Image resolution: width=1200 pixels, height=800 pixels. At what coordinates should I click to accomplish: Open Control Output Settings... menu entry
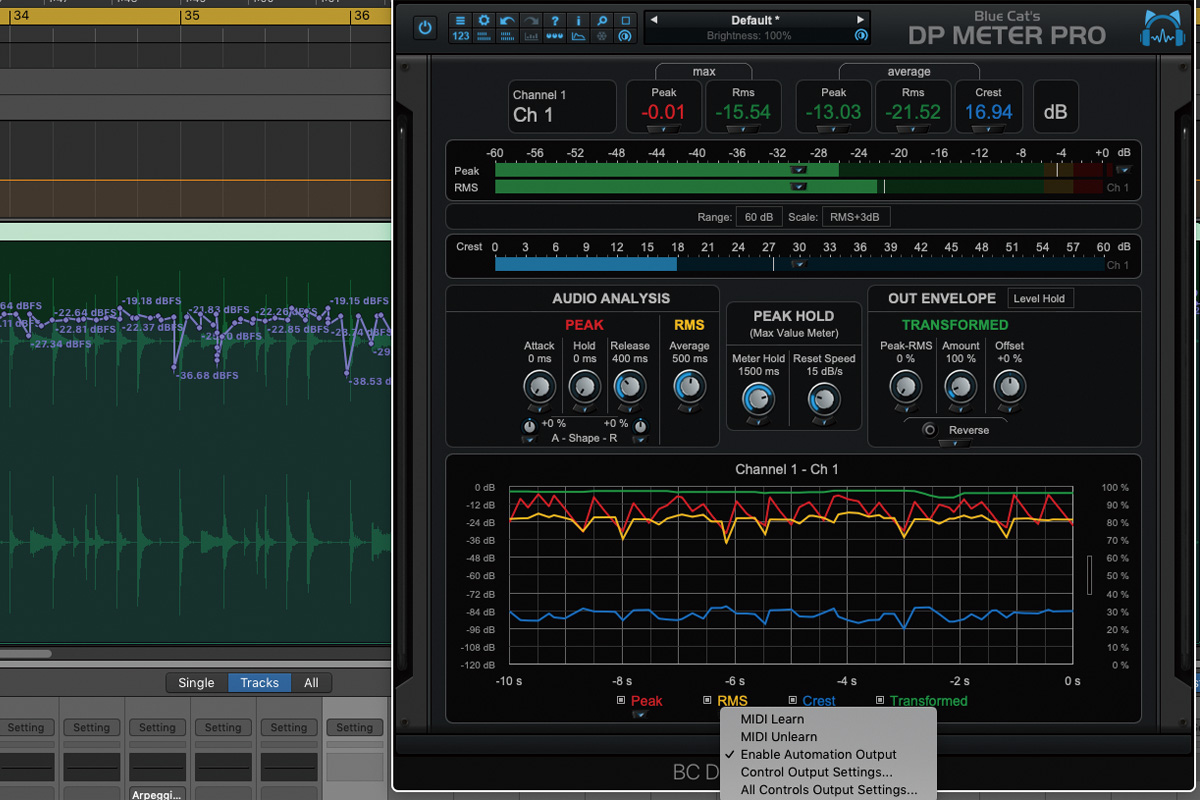828,772
